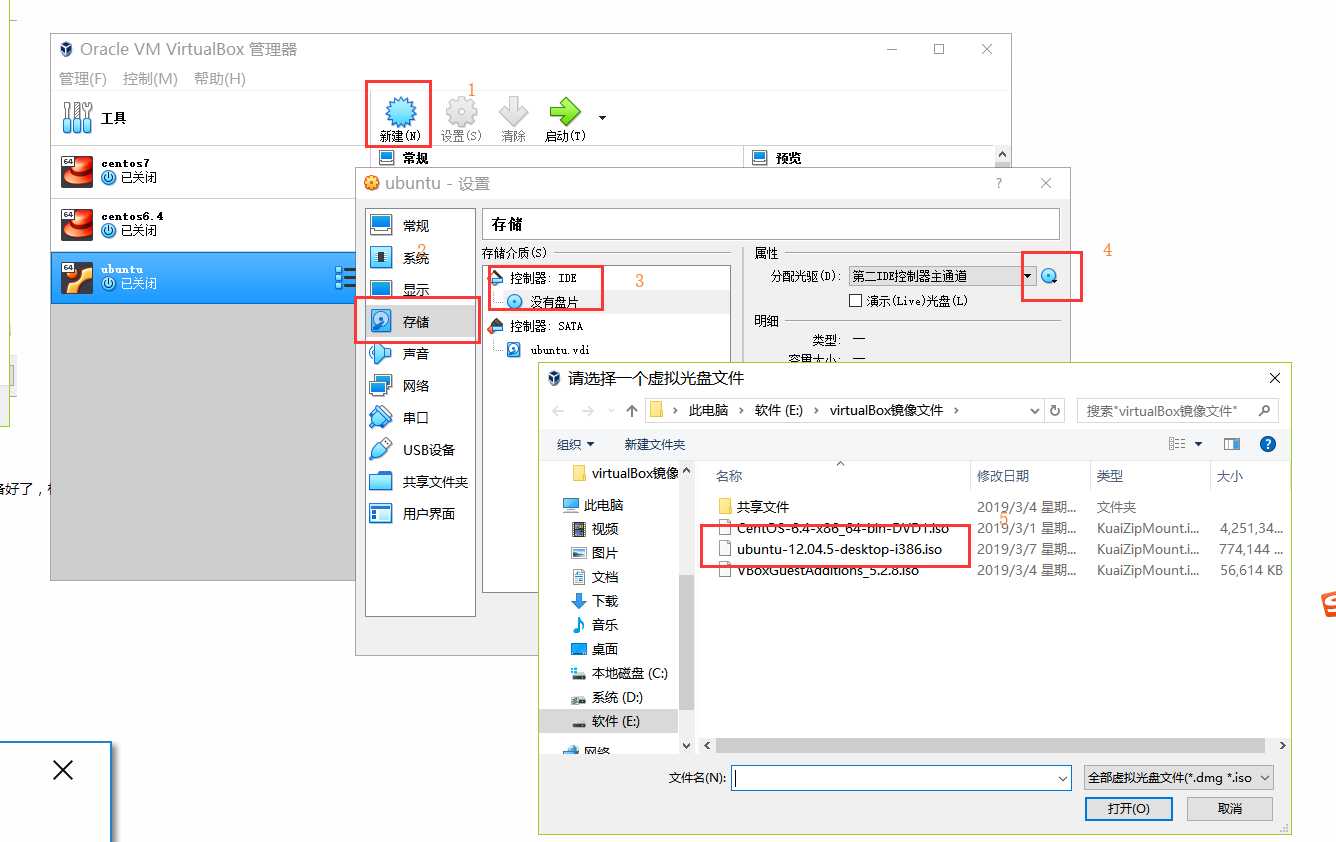The image size is (1336, 842).
Task: Select 网络 in the settings sidebar
Action: click(420, 385)
